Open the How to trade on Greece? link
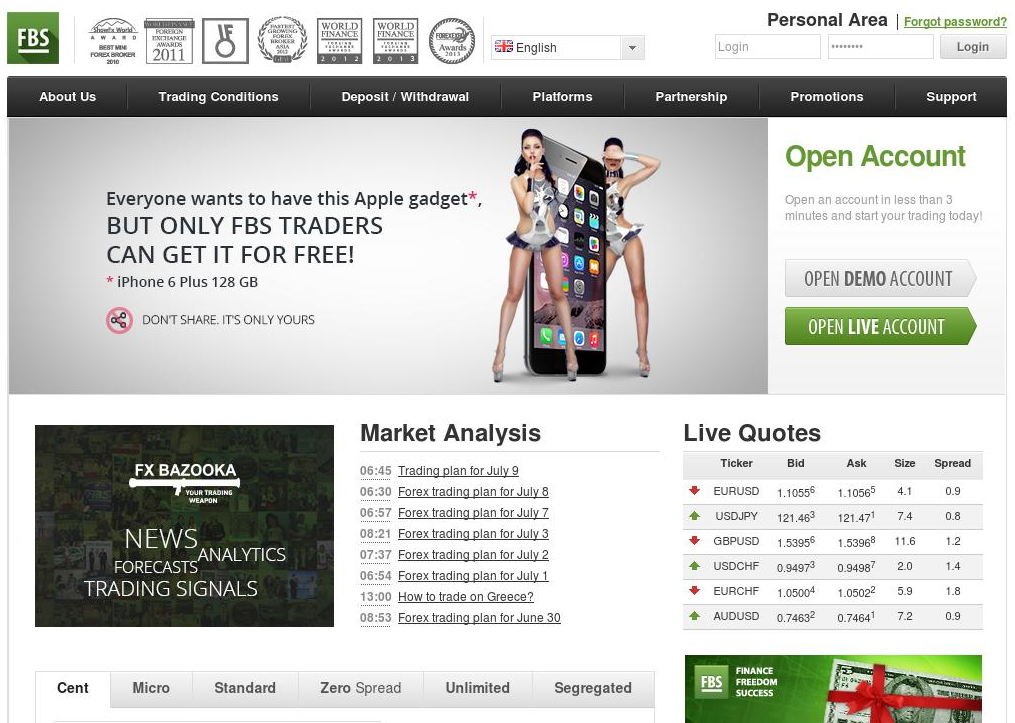 coord(466,597)
